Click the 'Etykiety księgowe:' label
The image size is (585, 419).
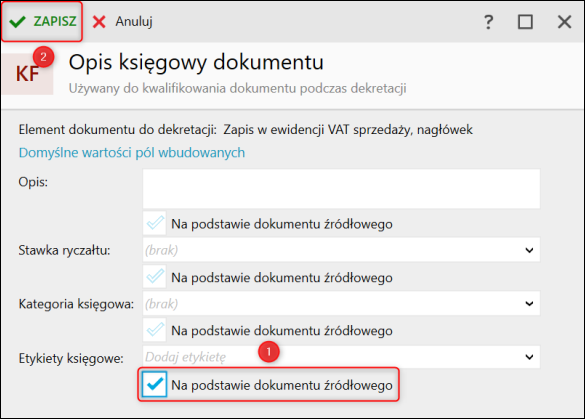tap(71, 358)
